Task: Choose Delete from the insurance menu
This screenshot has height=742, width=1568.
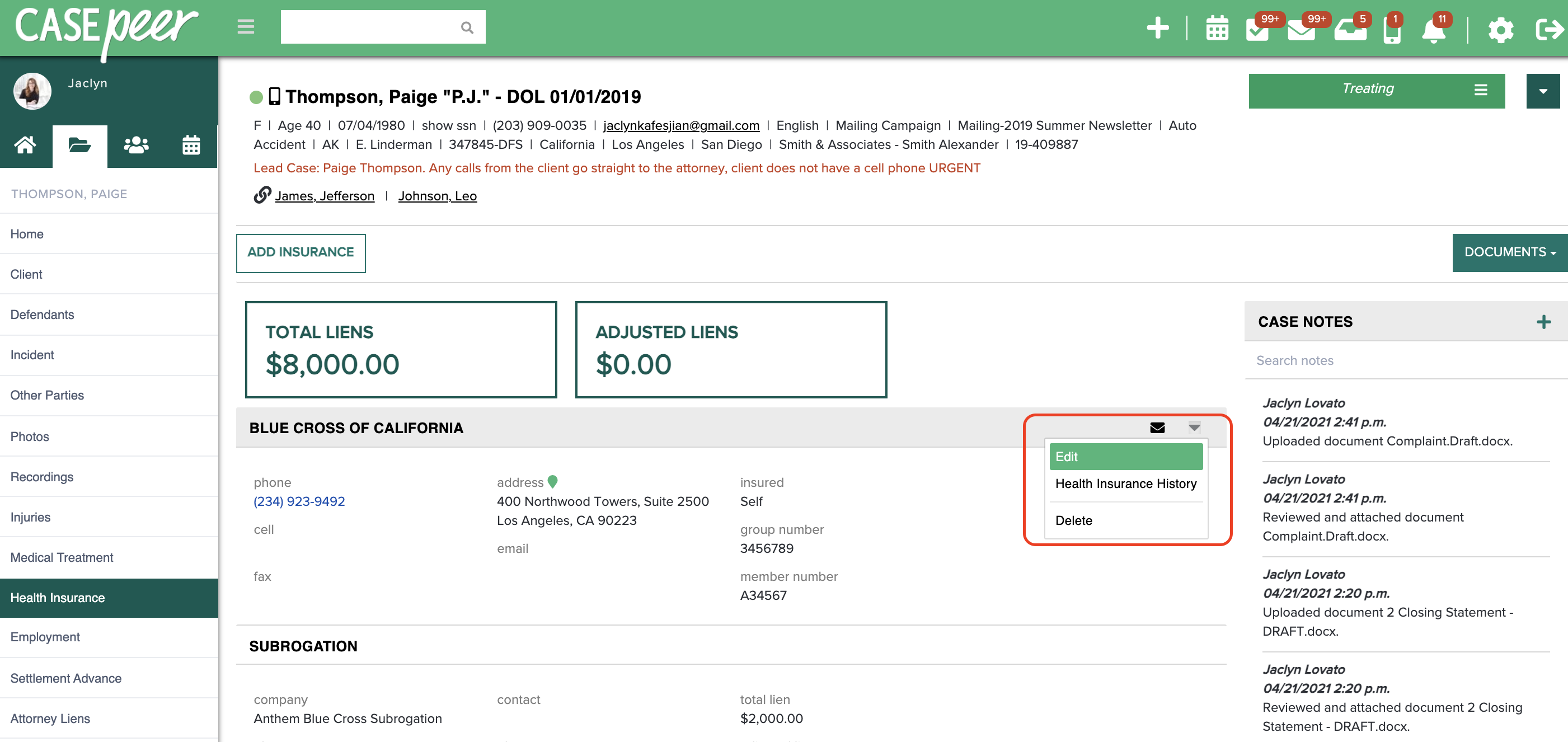Action: [x=1074, y=520]
